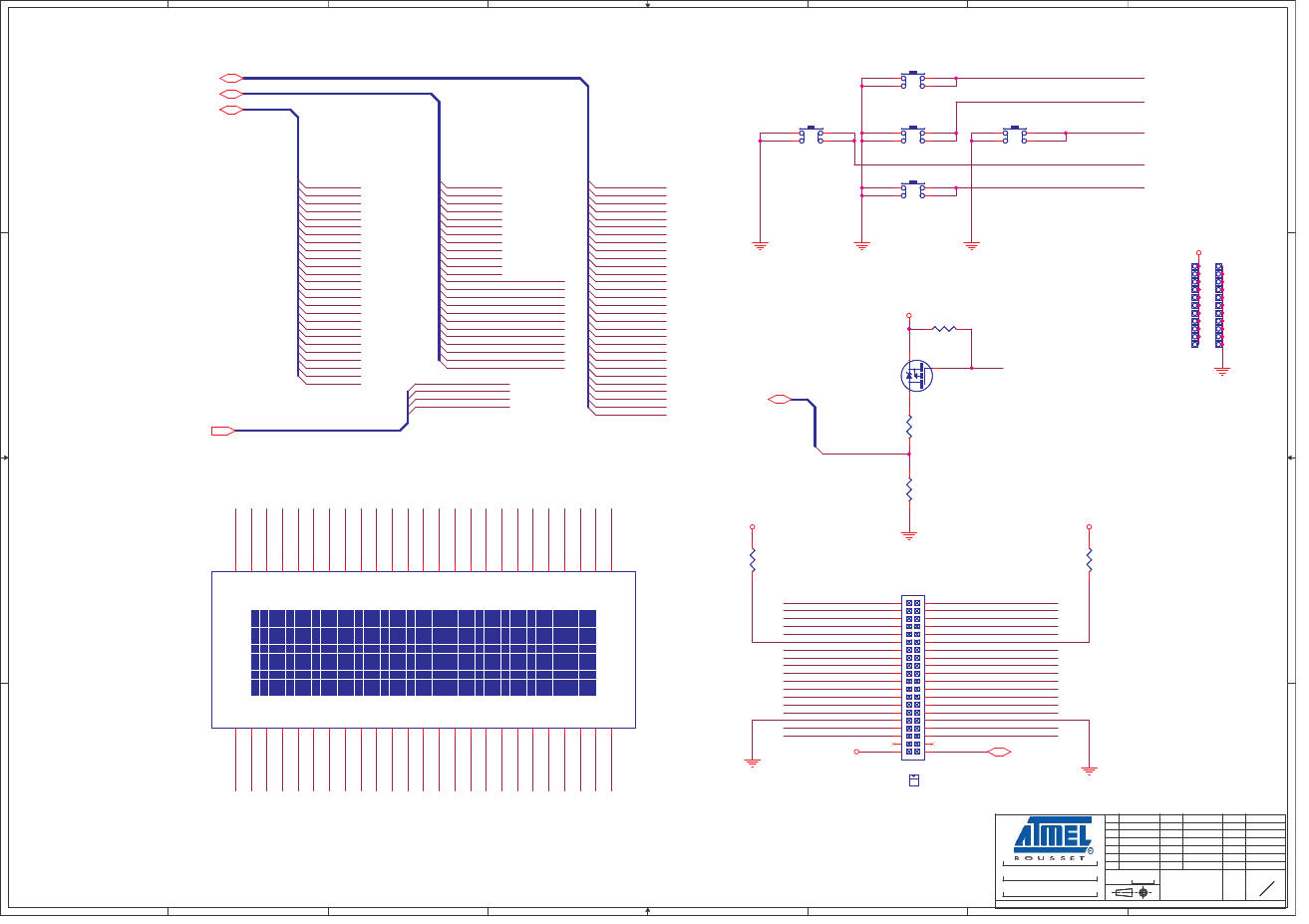This screenshot has height=924, width=1309.
Task: Select the right small pin header
Action: (x=1219, y=305)
